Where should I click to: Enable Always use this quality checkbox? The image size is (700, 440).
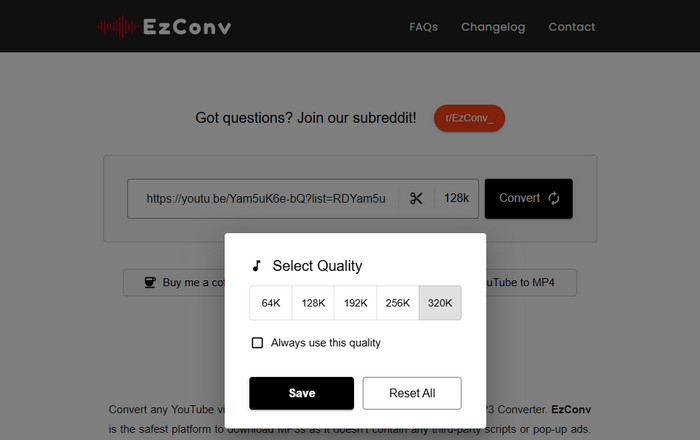coord(257,343)
